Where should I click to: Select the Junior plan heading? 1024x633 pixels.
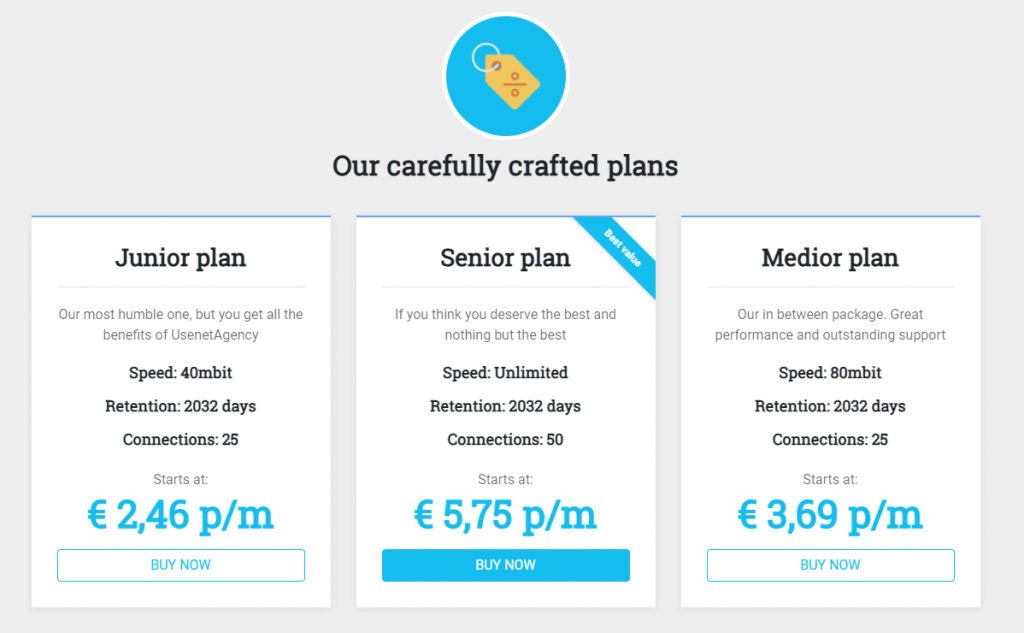point(180,257)
